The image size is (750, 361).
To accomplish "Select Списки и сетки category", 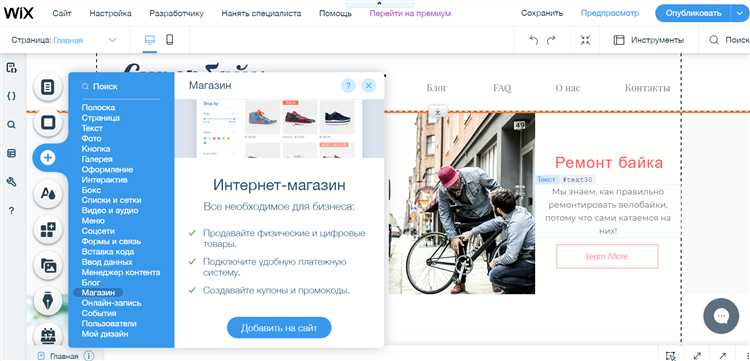I will coord(111,200).
